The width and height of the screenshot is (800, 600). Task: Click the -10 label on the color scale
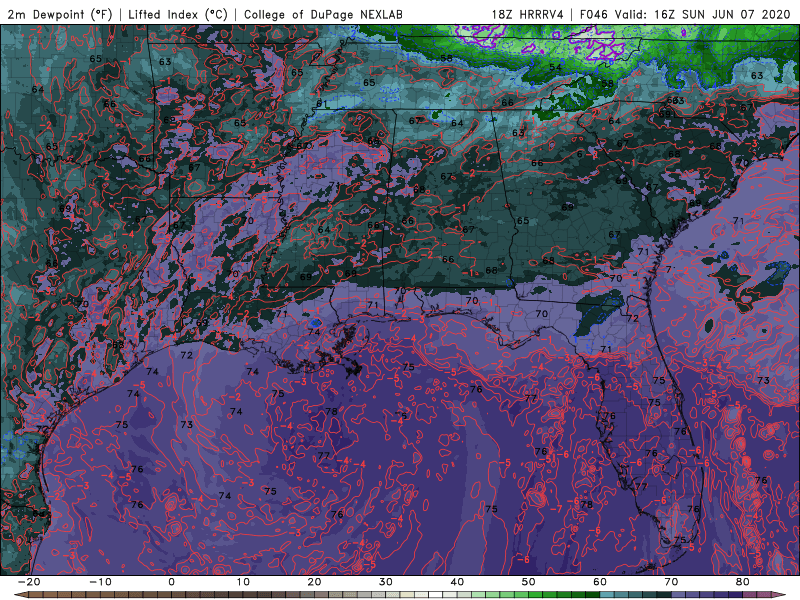[x=100, y=582]
